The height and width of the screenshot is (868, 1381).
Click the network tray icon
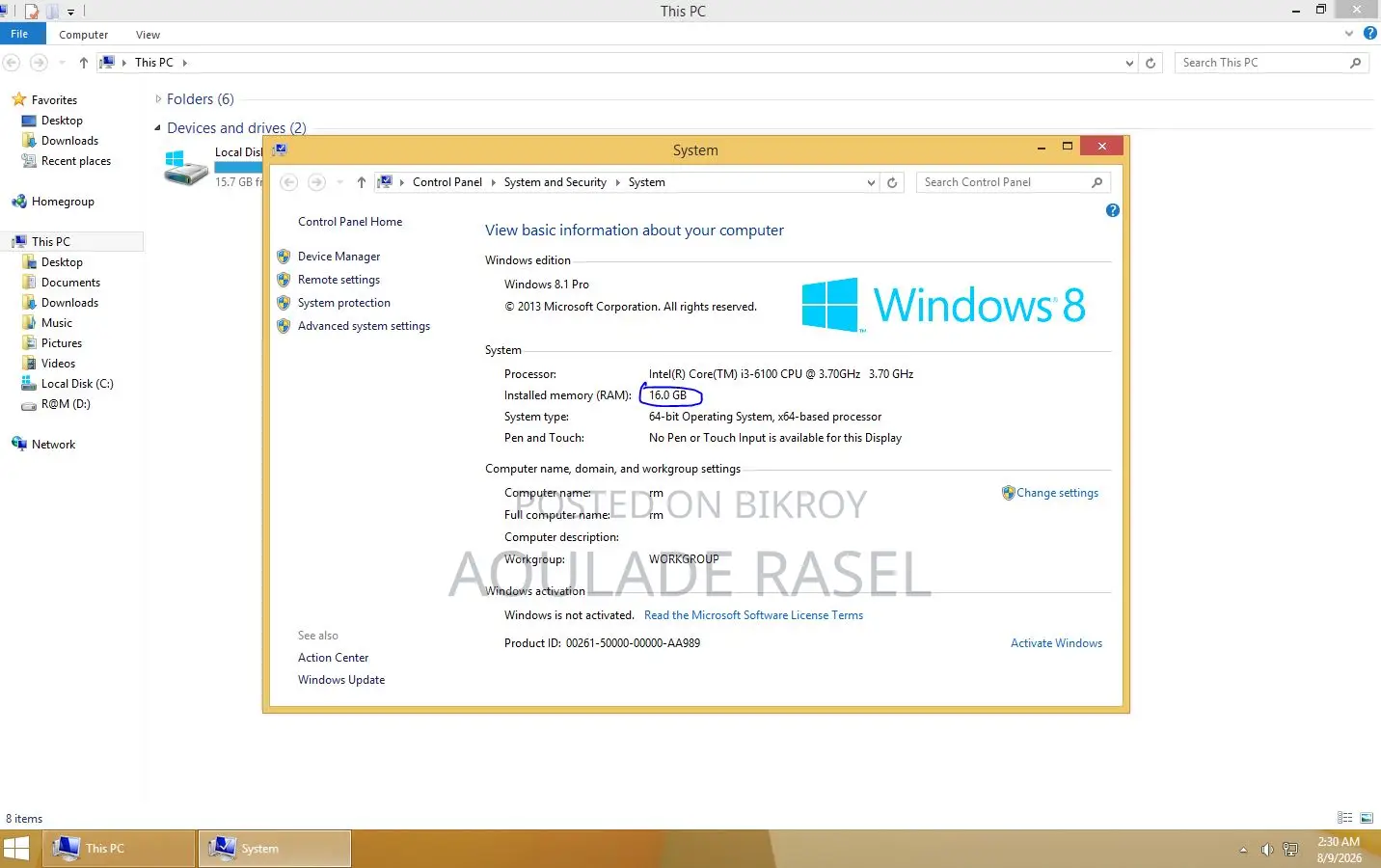1290,850
